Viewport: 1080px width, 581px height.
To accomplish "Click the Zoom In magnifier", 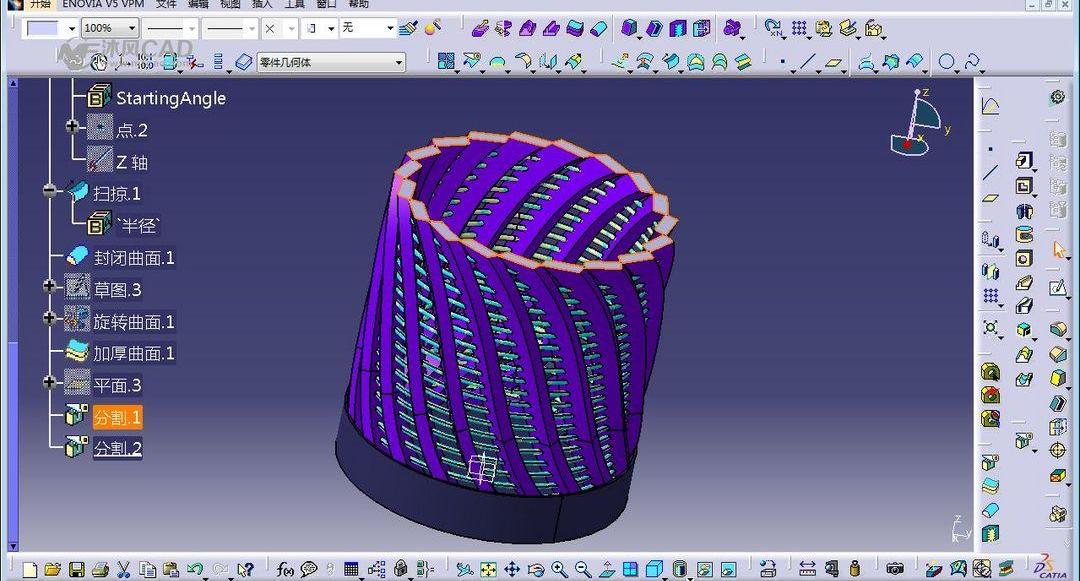I will coord(559,570).
